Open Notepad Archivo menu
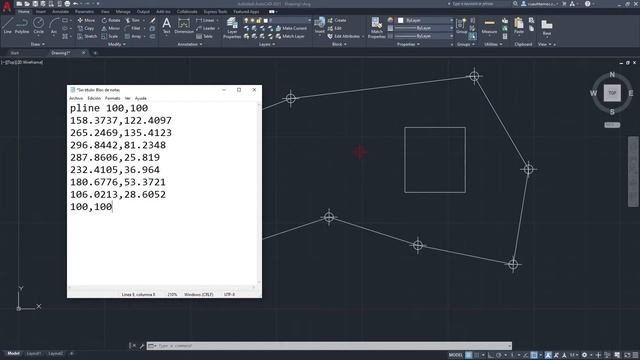The height and width of the screenshot is (360, 640). (76, 98)
